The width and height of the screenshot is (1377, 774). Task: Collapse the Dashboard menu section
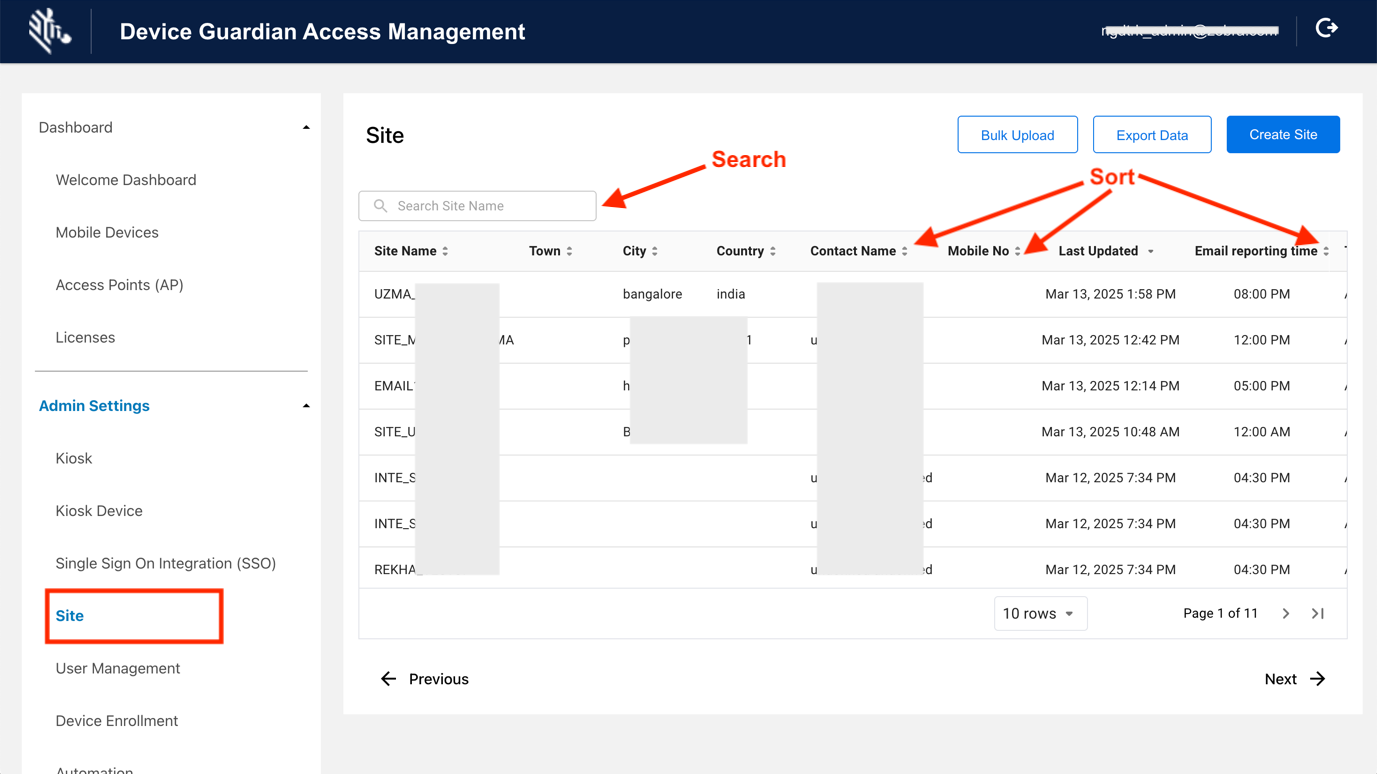[306, 128]
